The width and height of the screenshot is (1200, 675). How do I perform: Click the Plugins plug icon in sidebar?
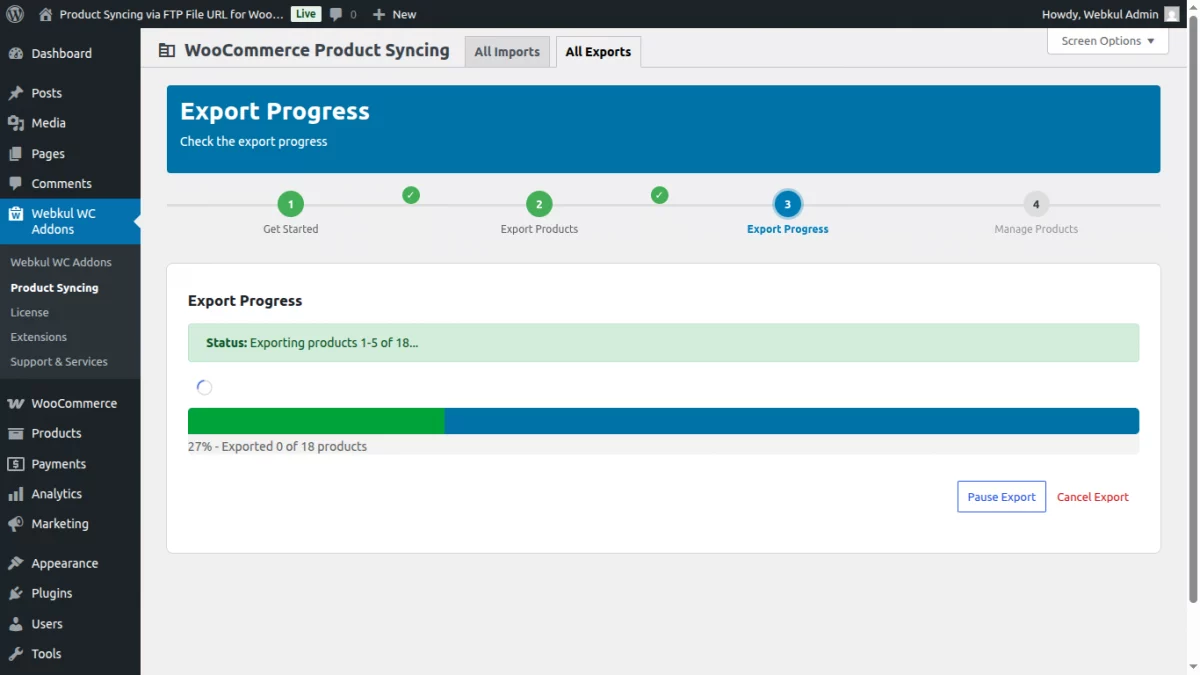[x=14, y=593]
